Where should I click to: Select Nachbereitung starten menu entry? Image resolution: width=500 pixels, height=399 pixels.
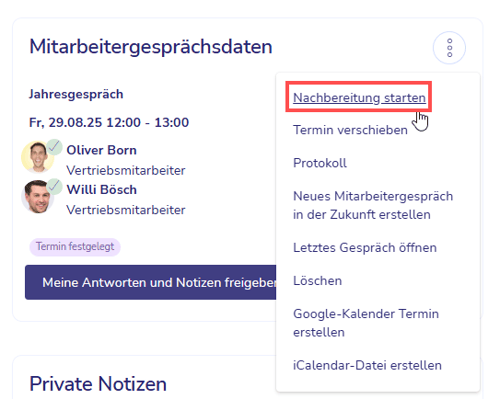pyautogui.click(x=359, y=98)
